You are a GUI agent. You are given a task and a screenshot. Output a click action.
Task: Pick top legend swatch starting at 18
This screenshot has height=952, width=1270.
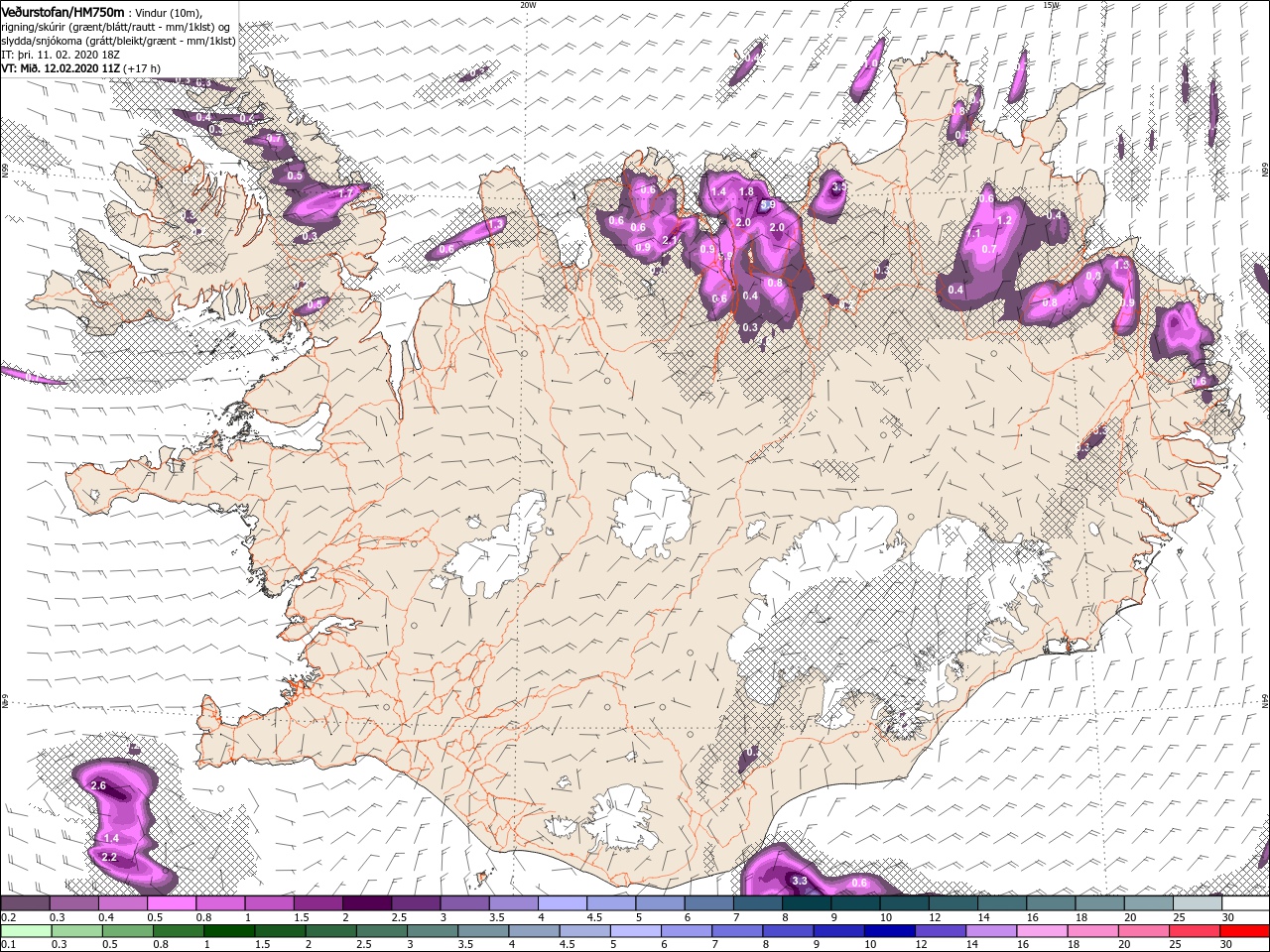(x=1099, y=903)
